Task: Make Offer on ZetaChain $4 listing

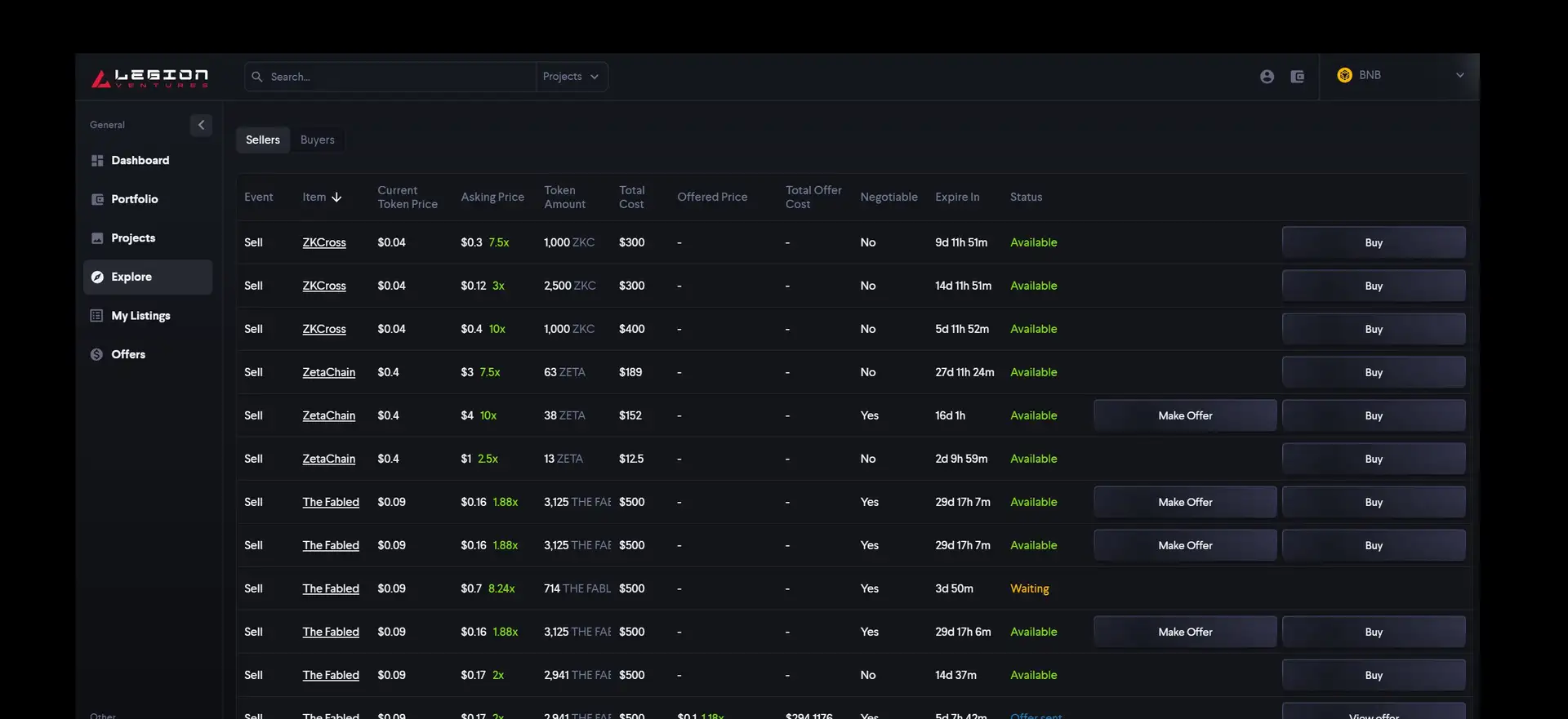Action: pyautogui.click(x=1184, y=416)
